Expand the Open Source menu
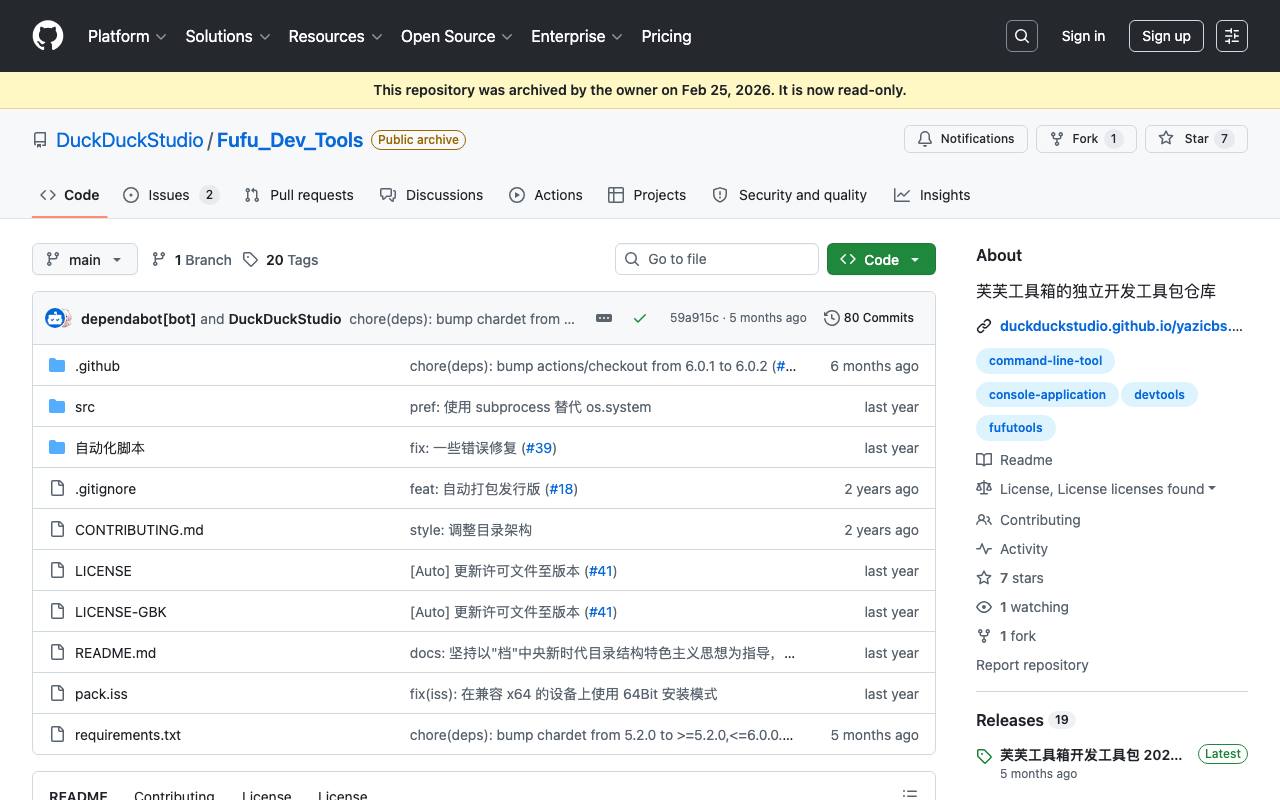The image size is (1280, 800). point(457,36)
